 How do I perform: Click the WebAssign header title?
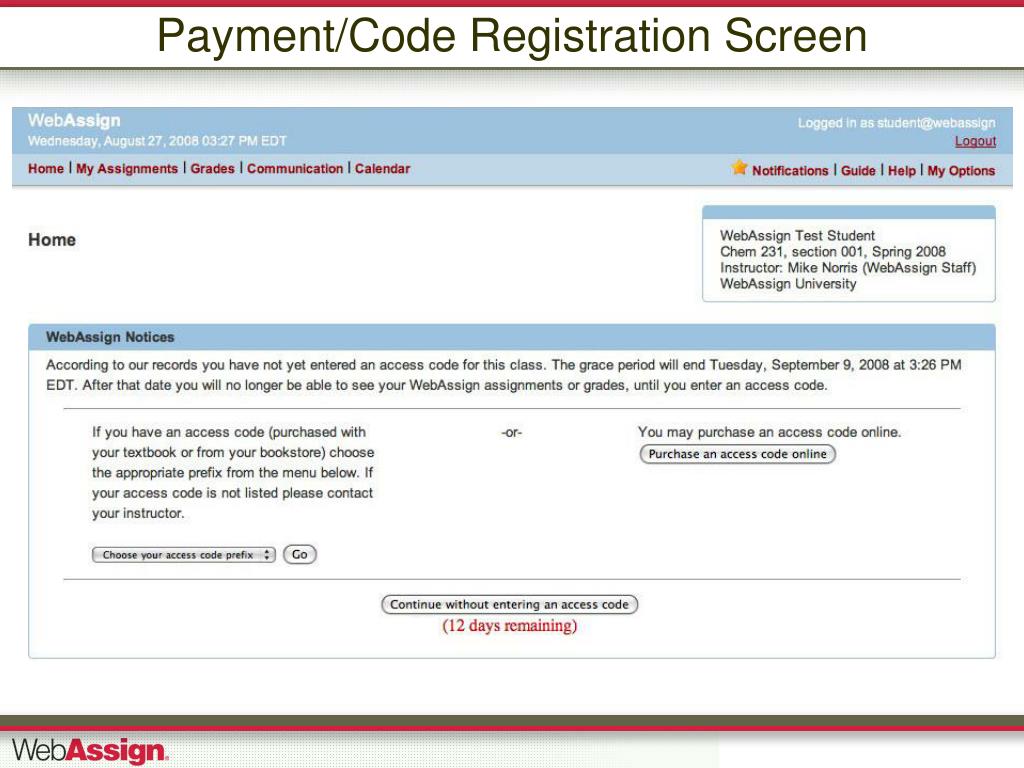[x=74, y=120]
